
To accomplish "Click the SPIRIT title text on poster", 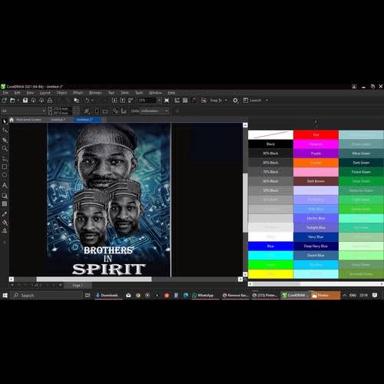I will point(109,270).
